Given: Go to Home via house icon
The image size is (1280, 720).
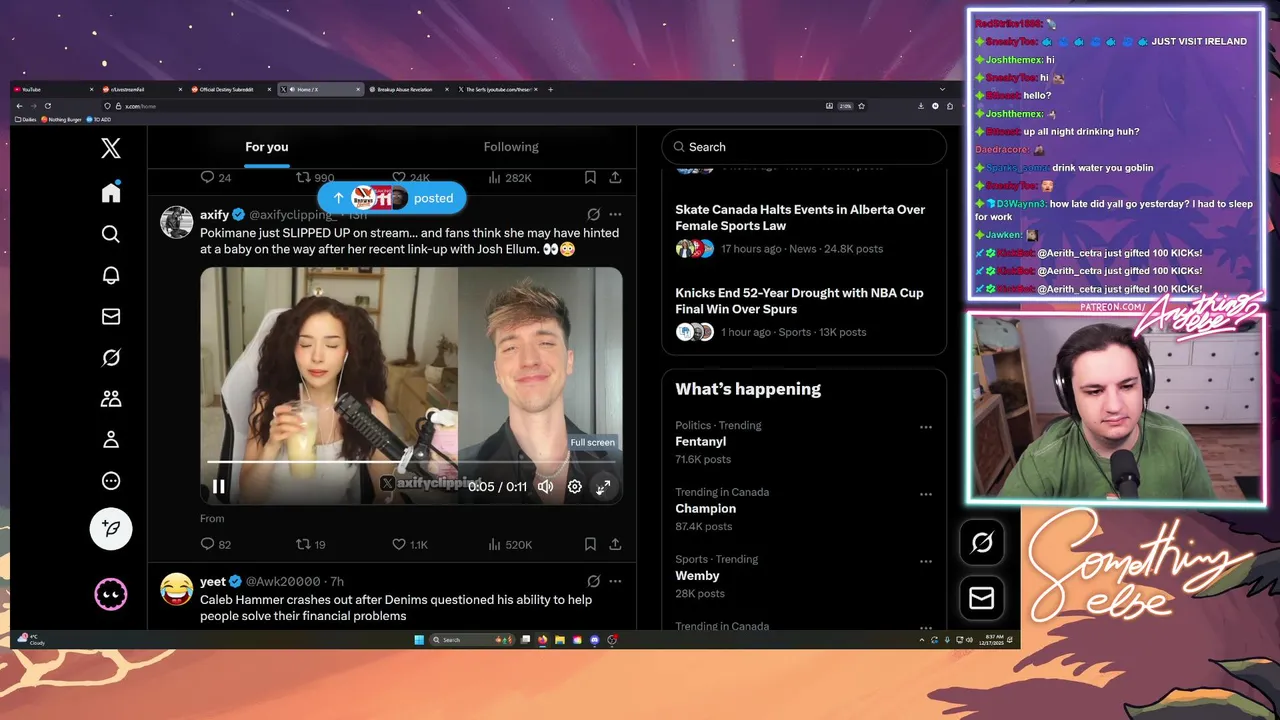Looking at the screenshot, I should pos(111,192).
